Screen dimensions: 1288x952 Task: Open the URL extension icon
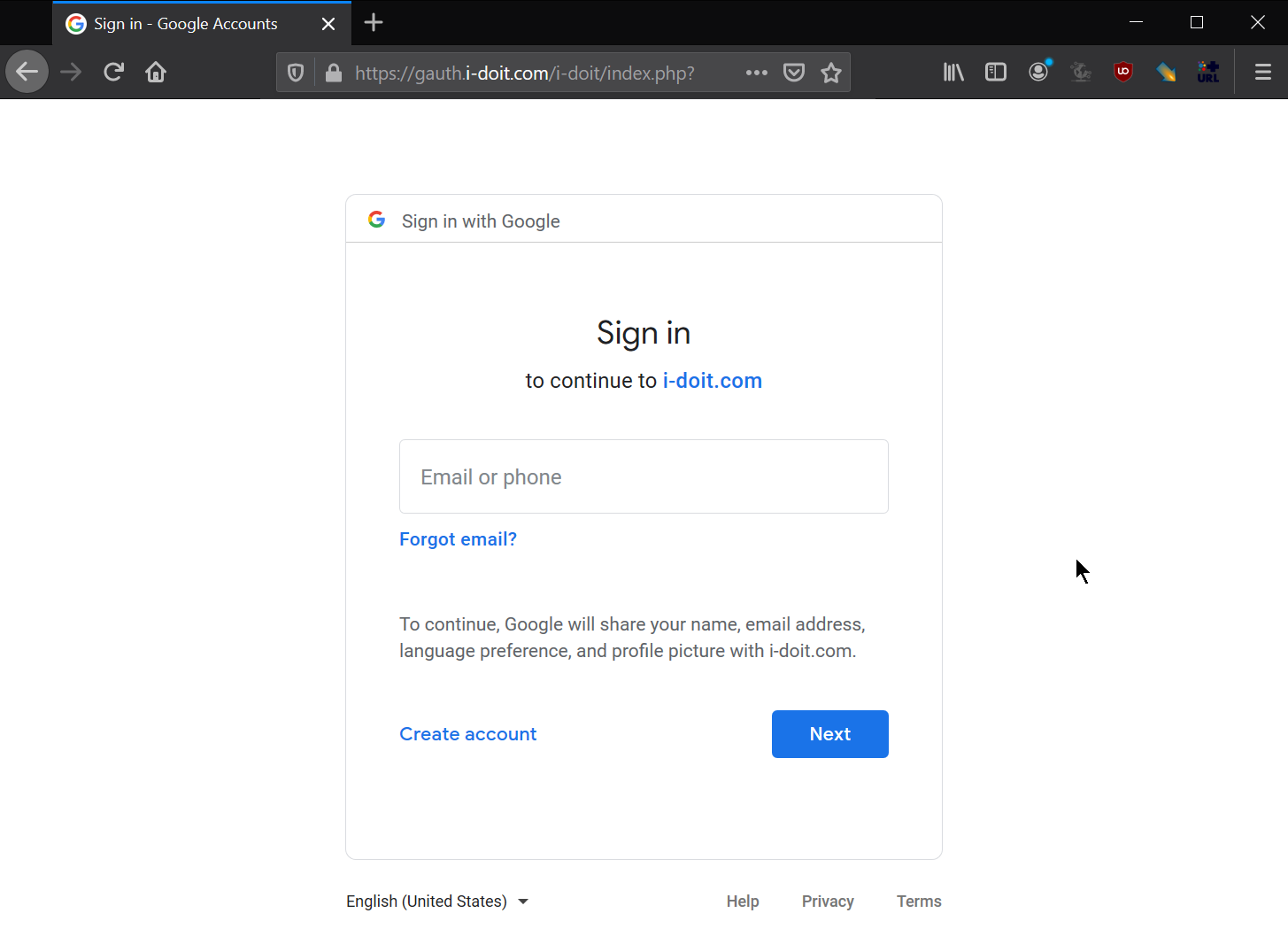[x=1208, y=72]
